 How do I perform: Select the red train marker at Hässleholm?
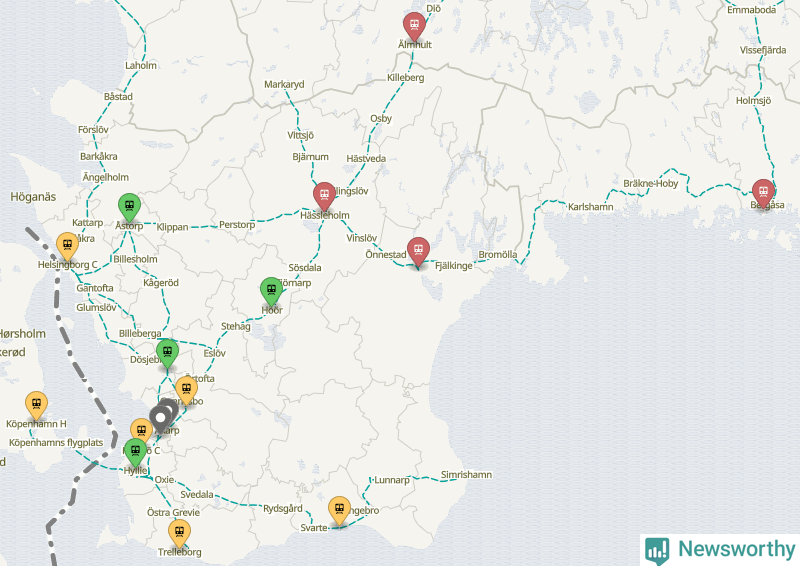click(x=324, y=196)
